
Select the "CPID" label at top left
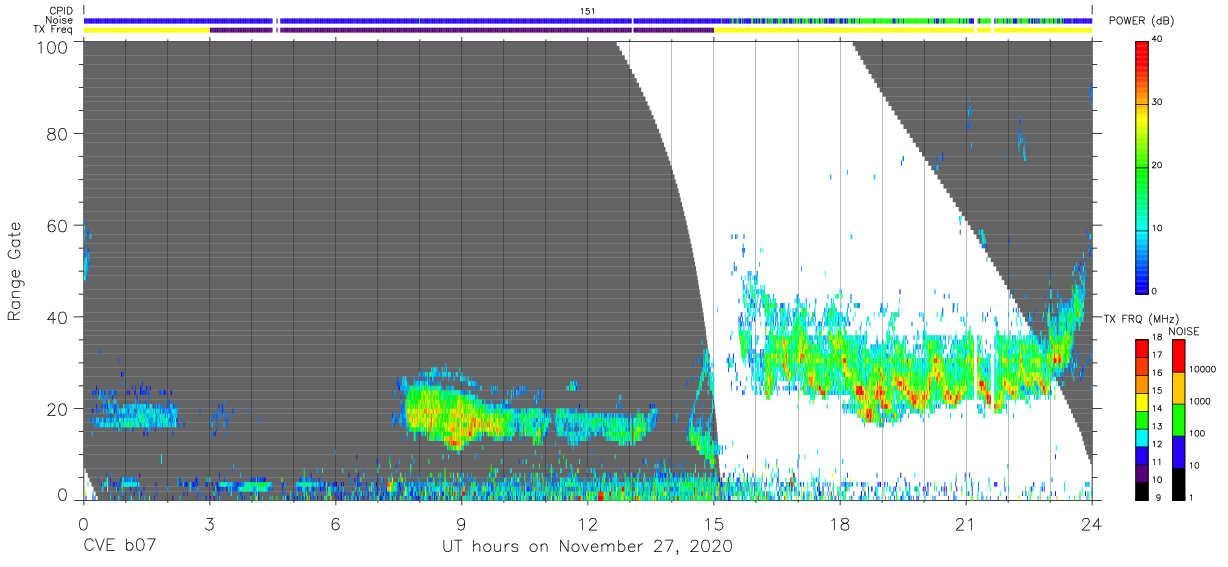tap(61, 10)
